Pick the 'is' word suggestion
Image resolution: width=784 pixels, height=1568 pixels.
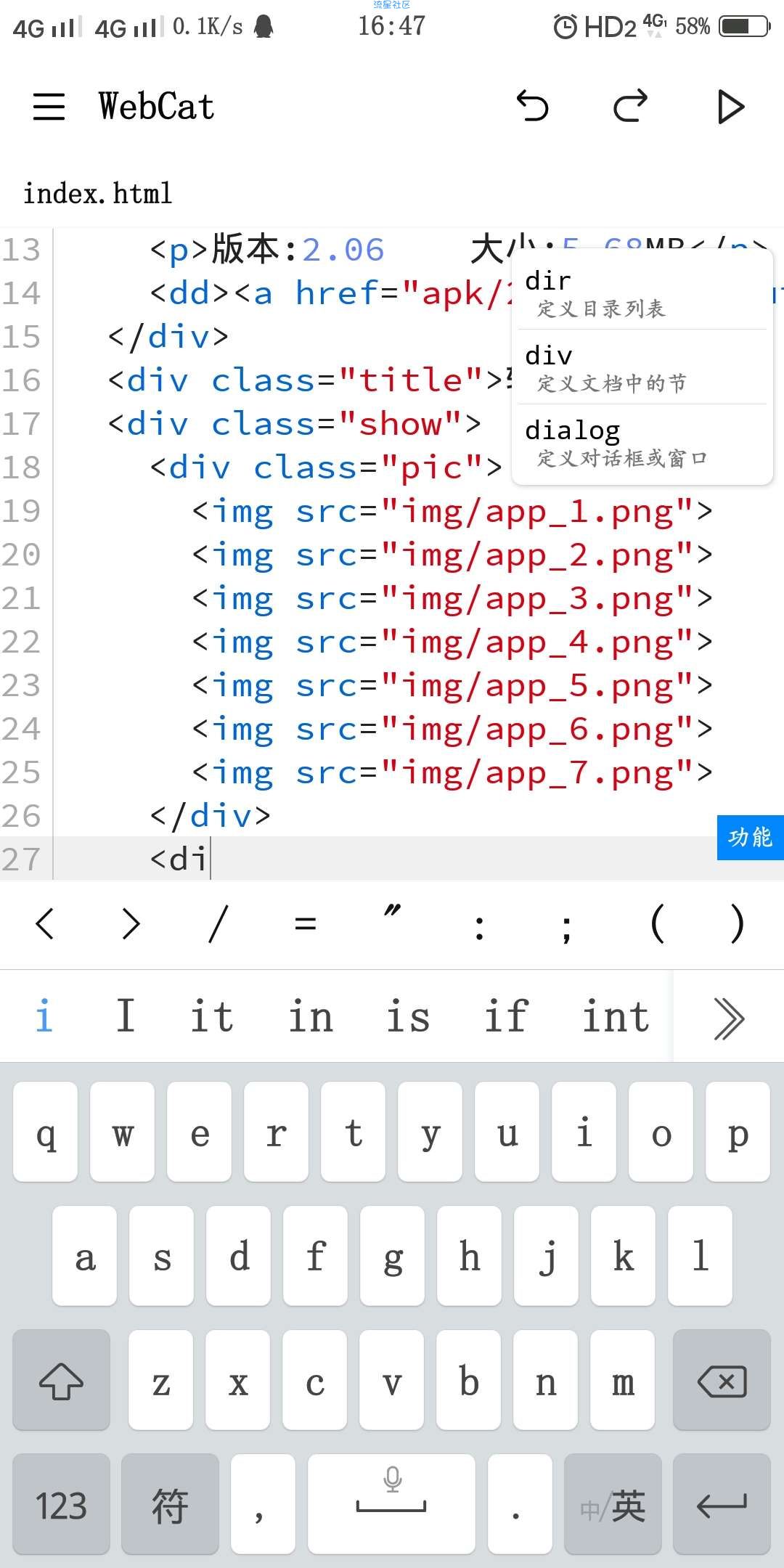pyautogui.click(x=408, y=1016)
